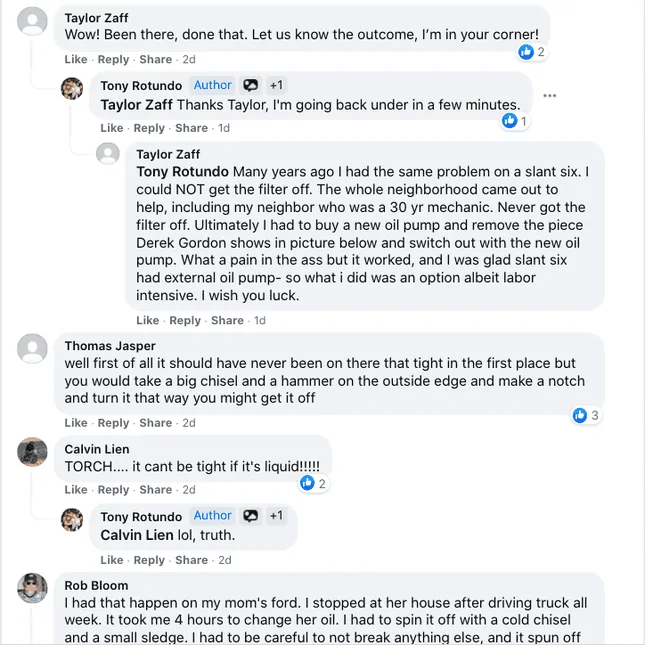This screenshot has width=645, height=645.
Task: Click the like reaction icon on Taylor Zaff's comment
Action: pos(526,52)
